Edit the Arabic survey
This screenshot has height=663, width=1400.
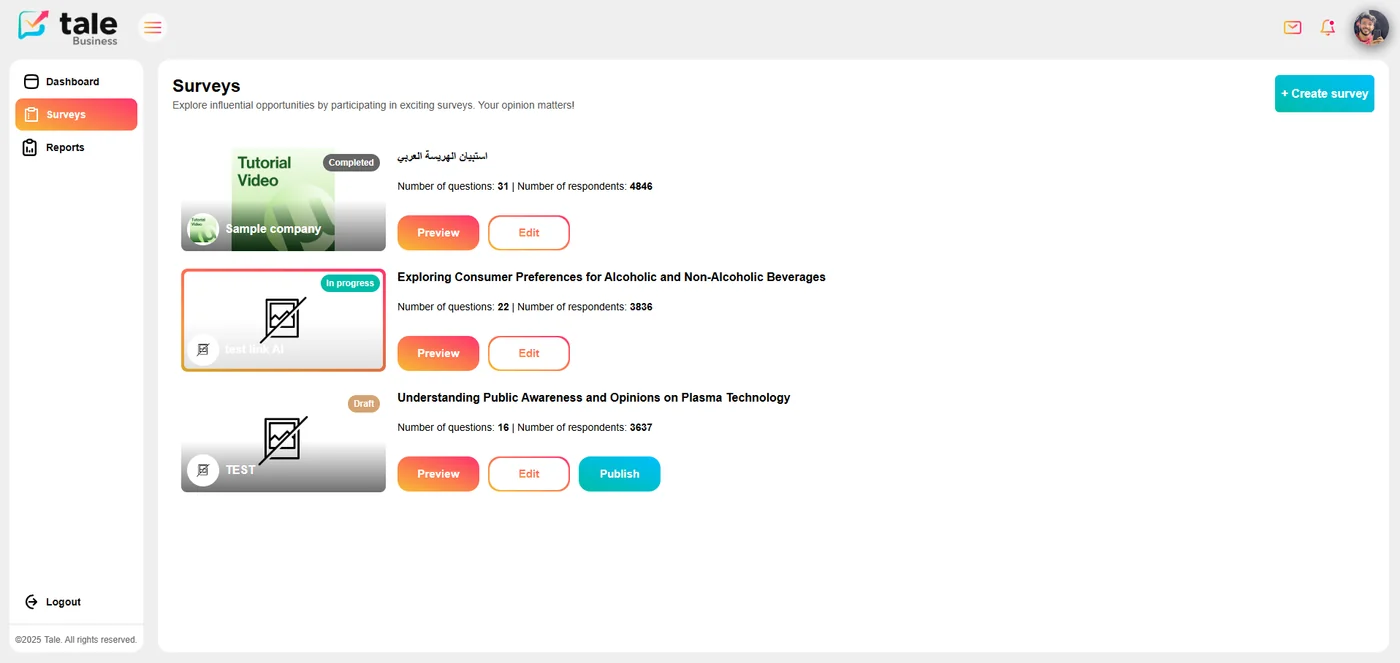(529, 233)
